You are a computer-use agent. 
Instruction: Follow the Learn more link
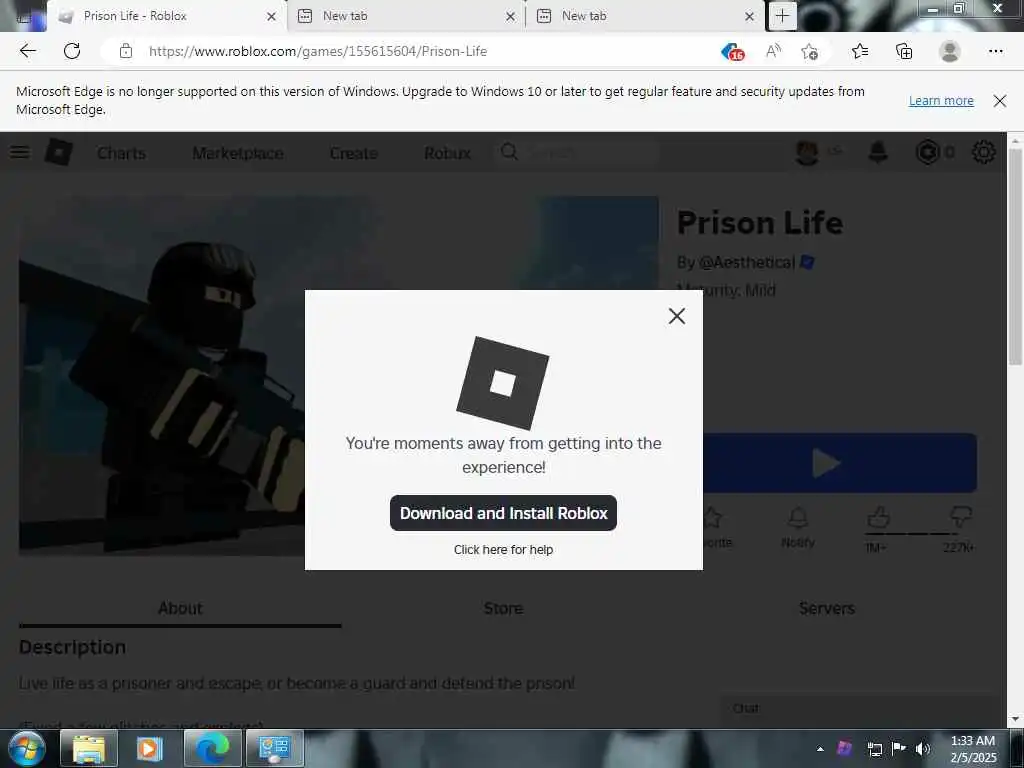pyautogui.click(x=941, y=101)
